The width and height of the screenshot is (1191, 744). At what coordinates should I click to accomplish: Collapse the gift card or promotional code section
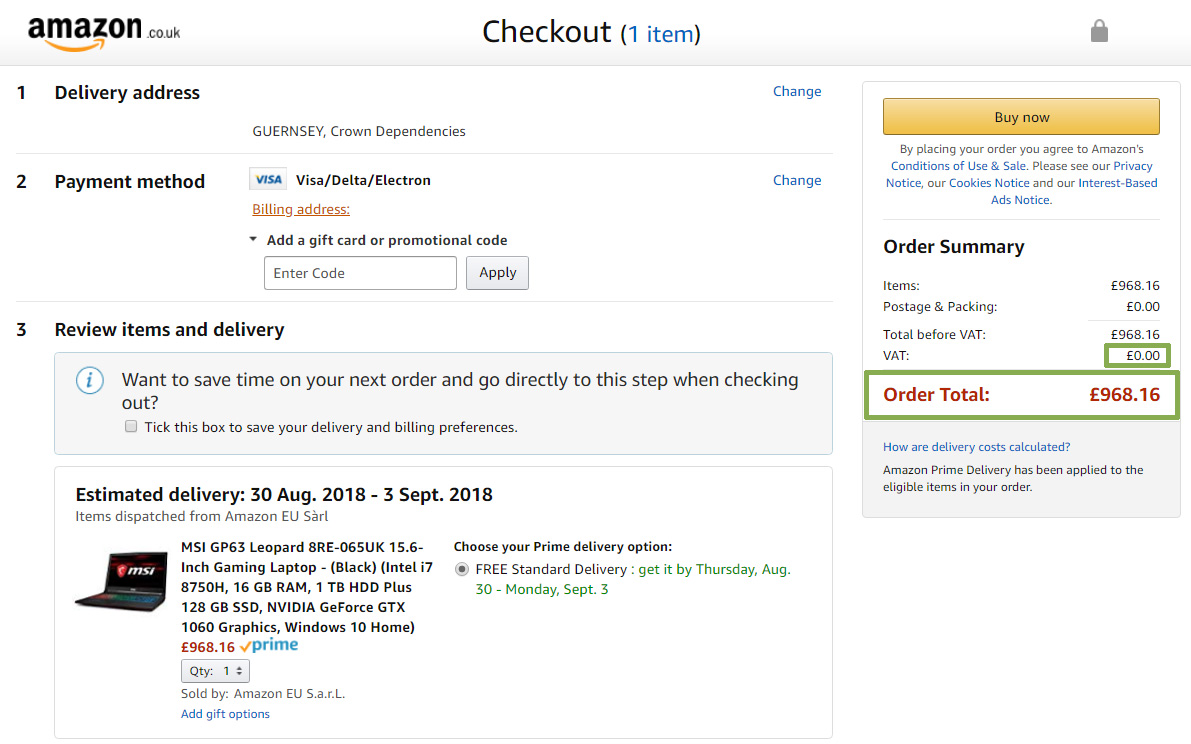[253, 239]
